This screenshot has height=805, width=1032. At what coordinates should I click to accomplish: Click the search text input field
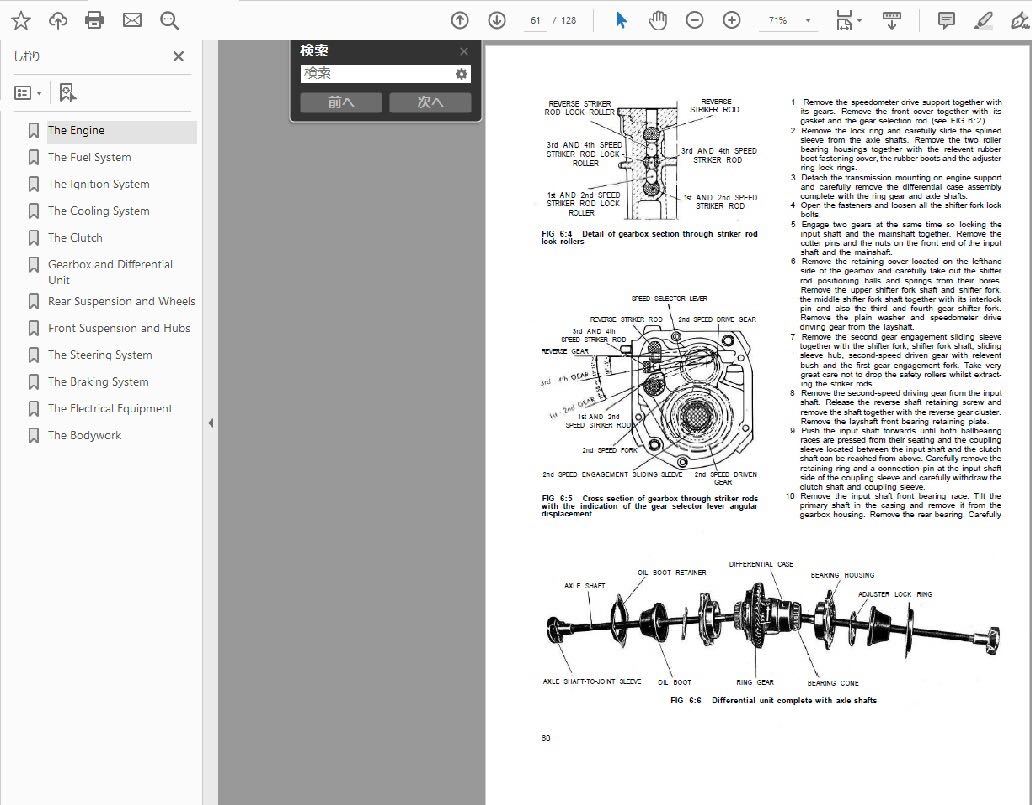[377, 74]
